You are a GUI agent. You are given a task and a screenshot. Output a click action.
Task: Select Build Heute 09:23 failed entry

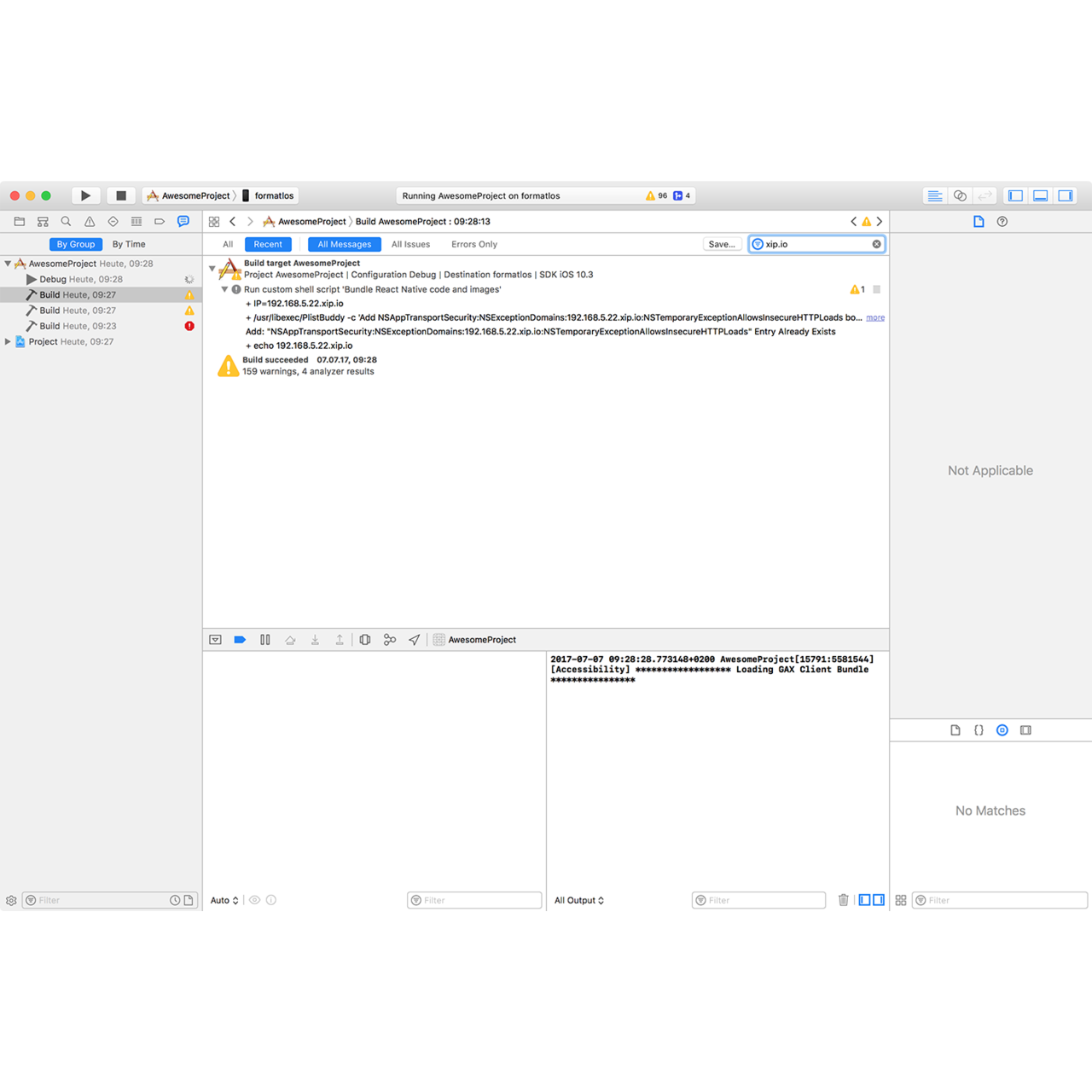(78, 326)
